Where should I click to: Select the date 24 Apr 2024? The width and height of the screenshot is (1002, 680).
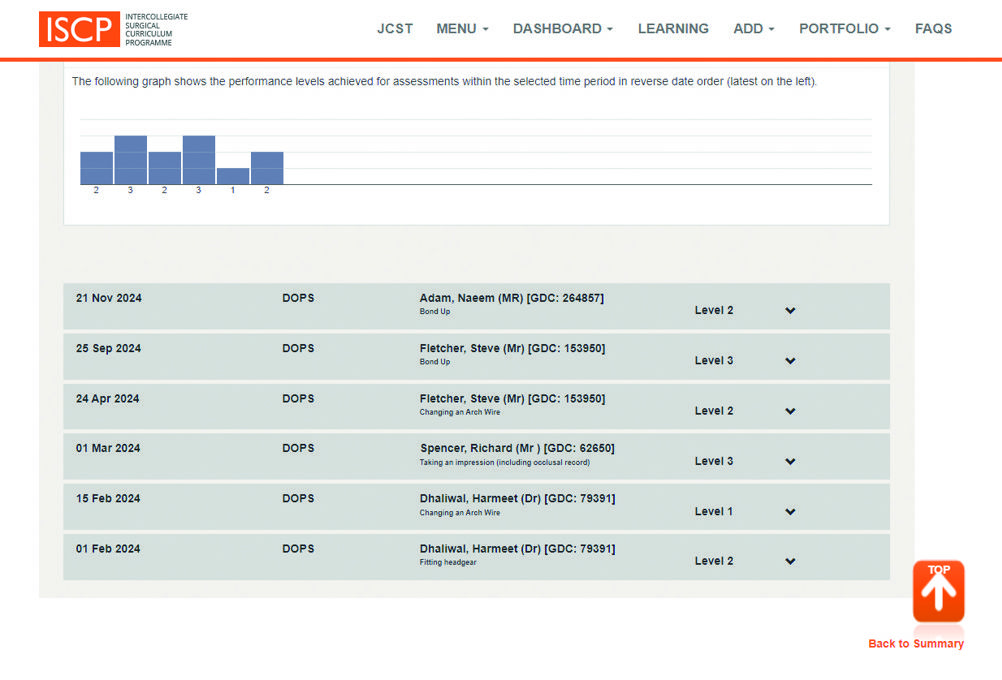point(107,399)
